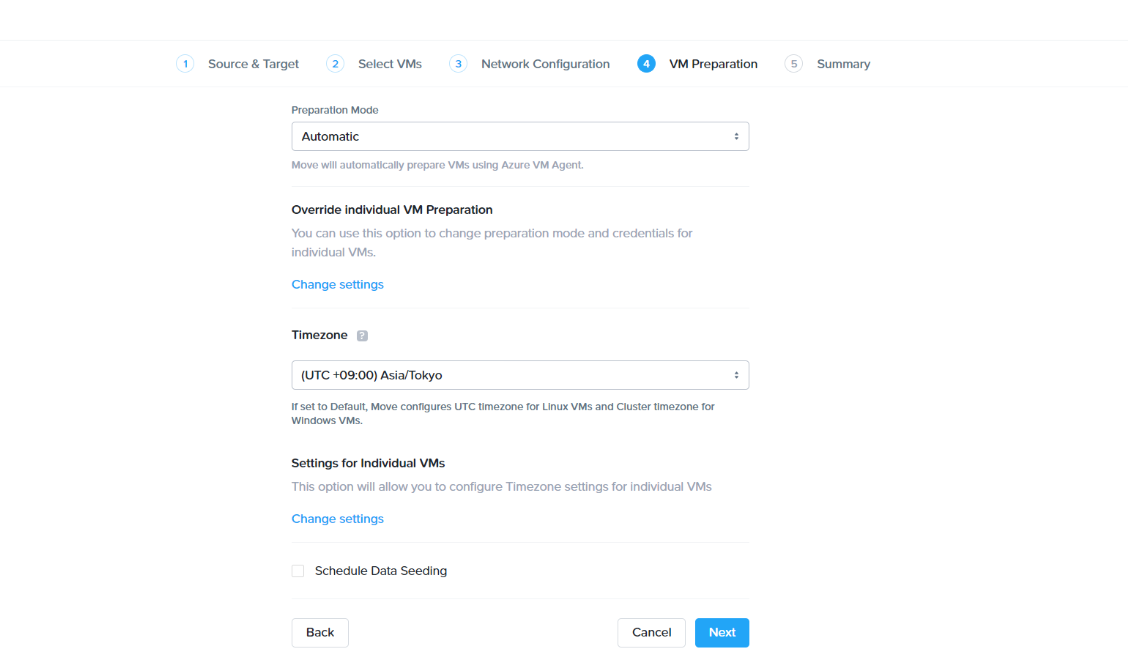Click the Schedule Data Seeding label text
The image size is (1128, 670).
(381, 571)
